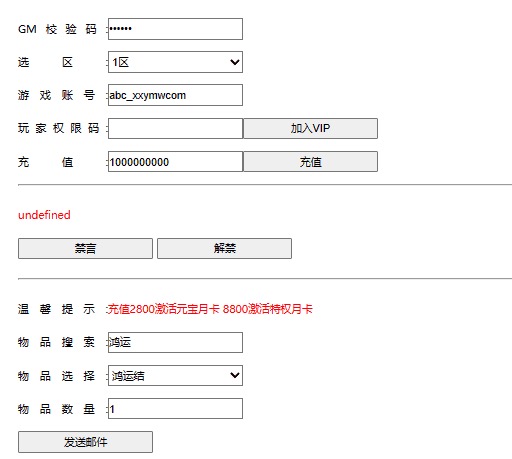The width and height of the screenshot is (512, 459).
Task: Click the 游戏账号 field containing abc_xxymwcom
Action: coord(175,95)
